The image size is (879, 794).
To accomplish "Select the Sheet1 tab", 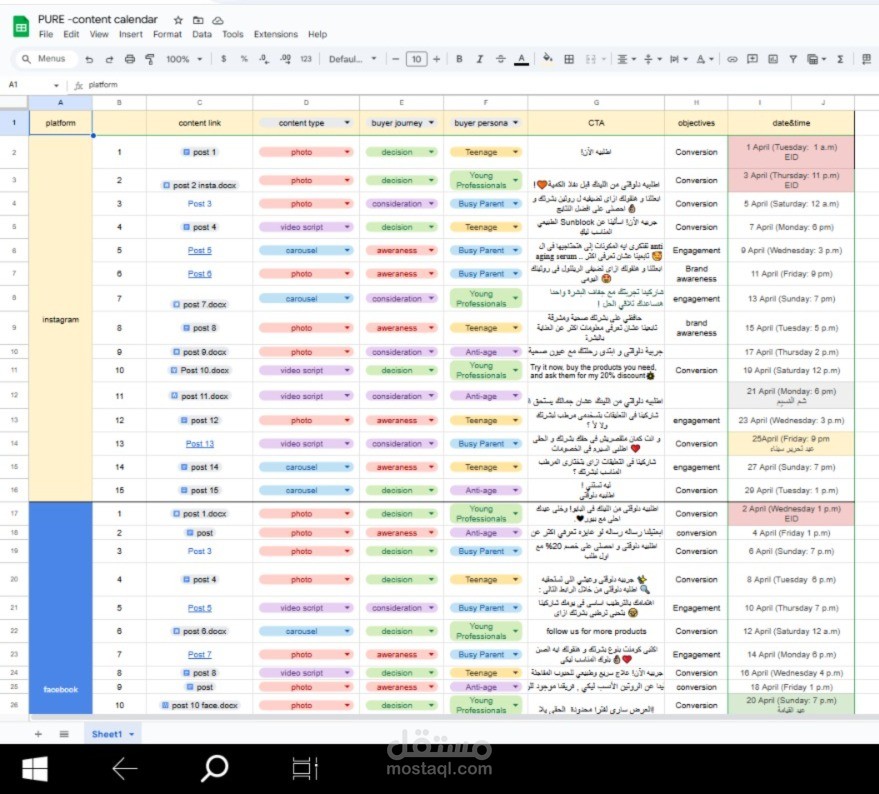I will (x=113, y=734).
